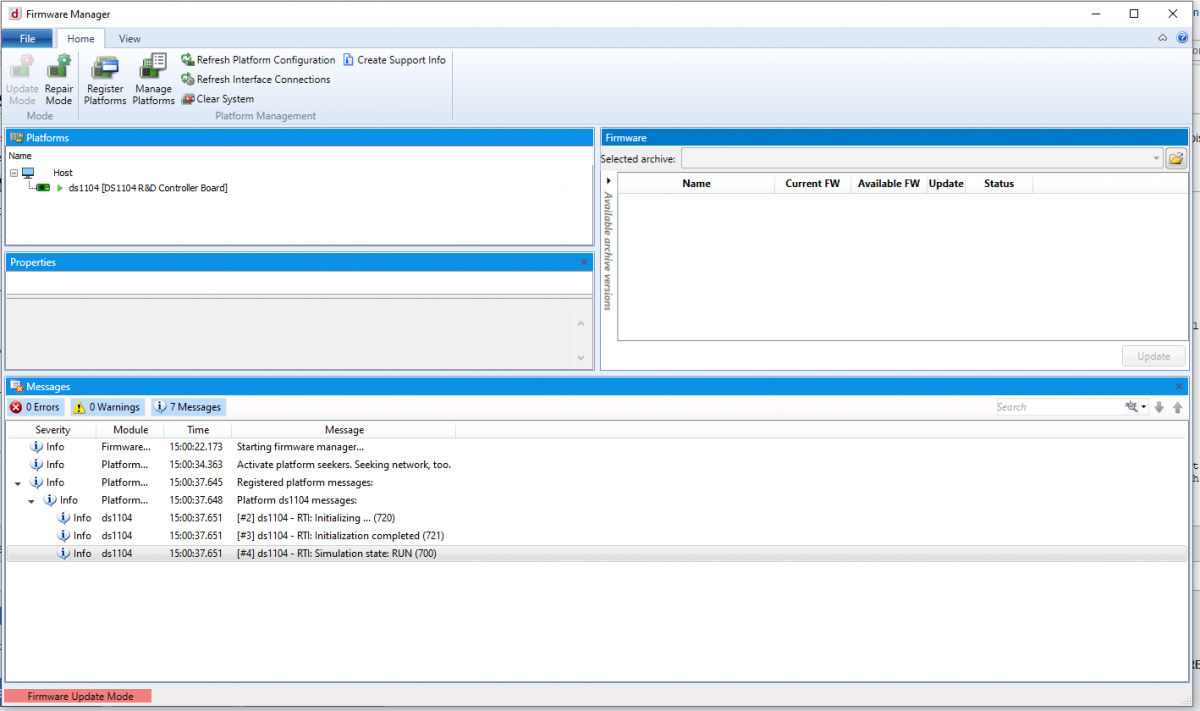Open the Selected archive dropdown

[1156, 158]
